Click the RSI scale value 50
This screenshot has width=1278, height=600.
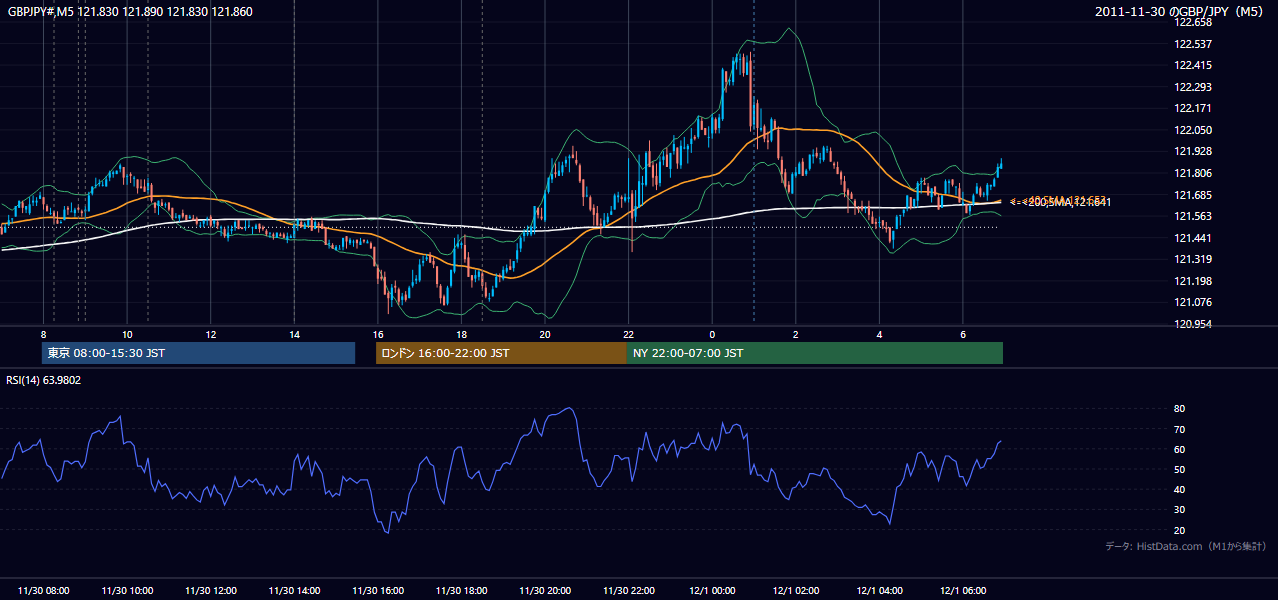click(1179, 469)
